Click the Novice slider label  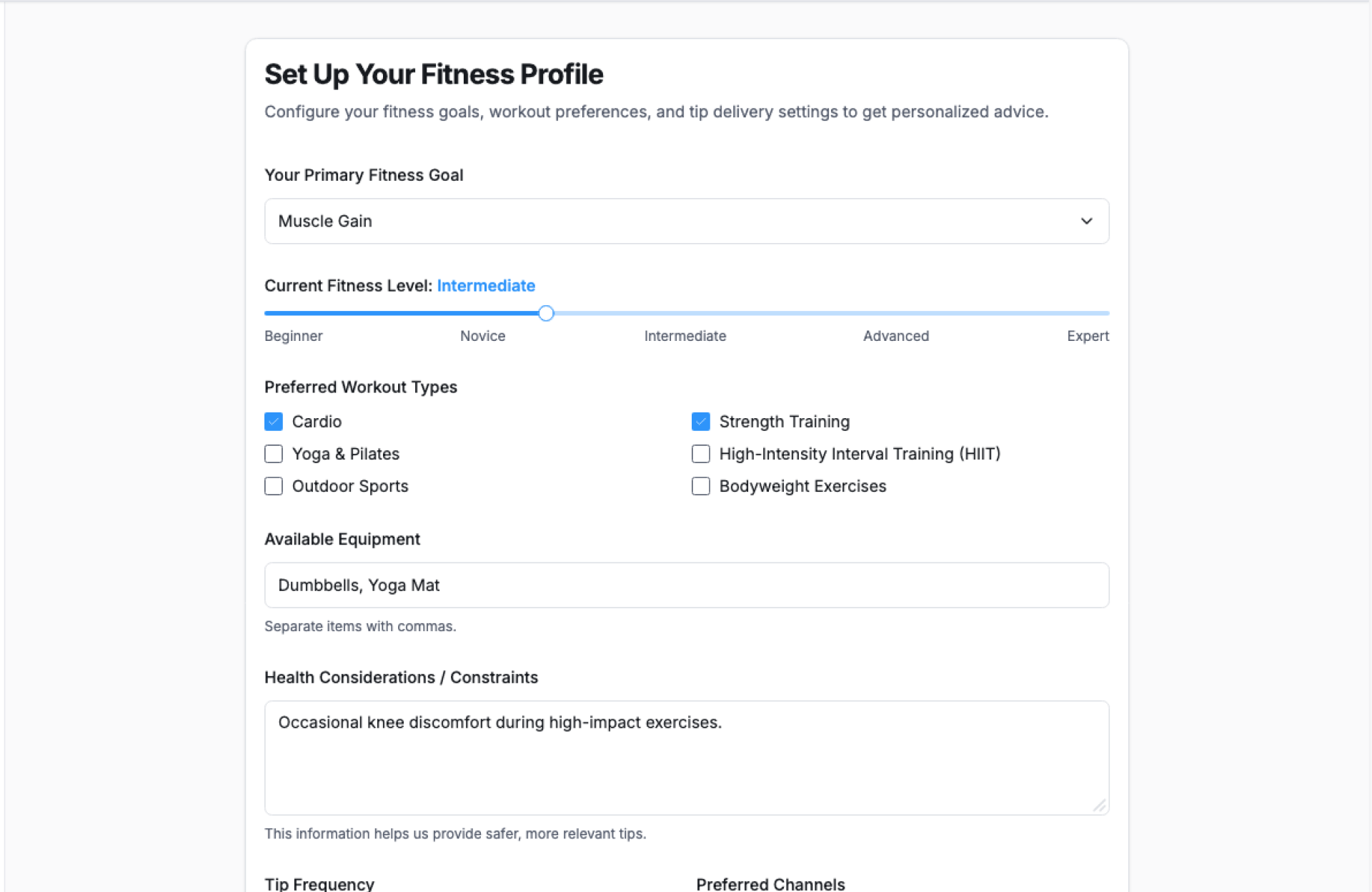482,336
